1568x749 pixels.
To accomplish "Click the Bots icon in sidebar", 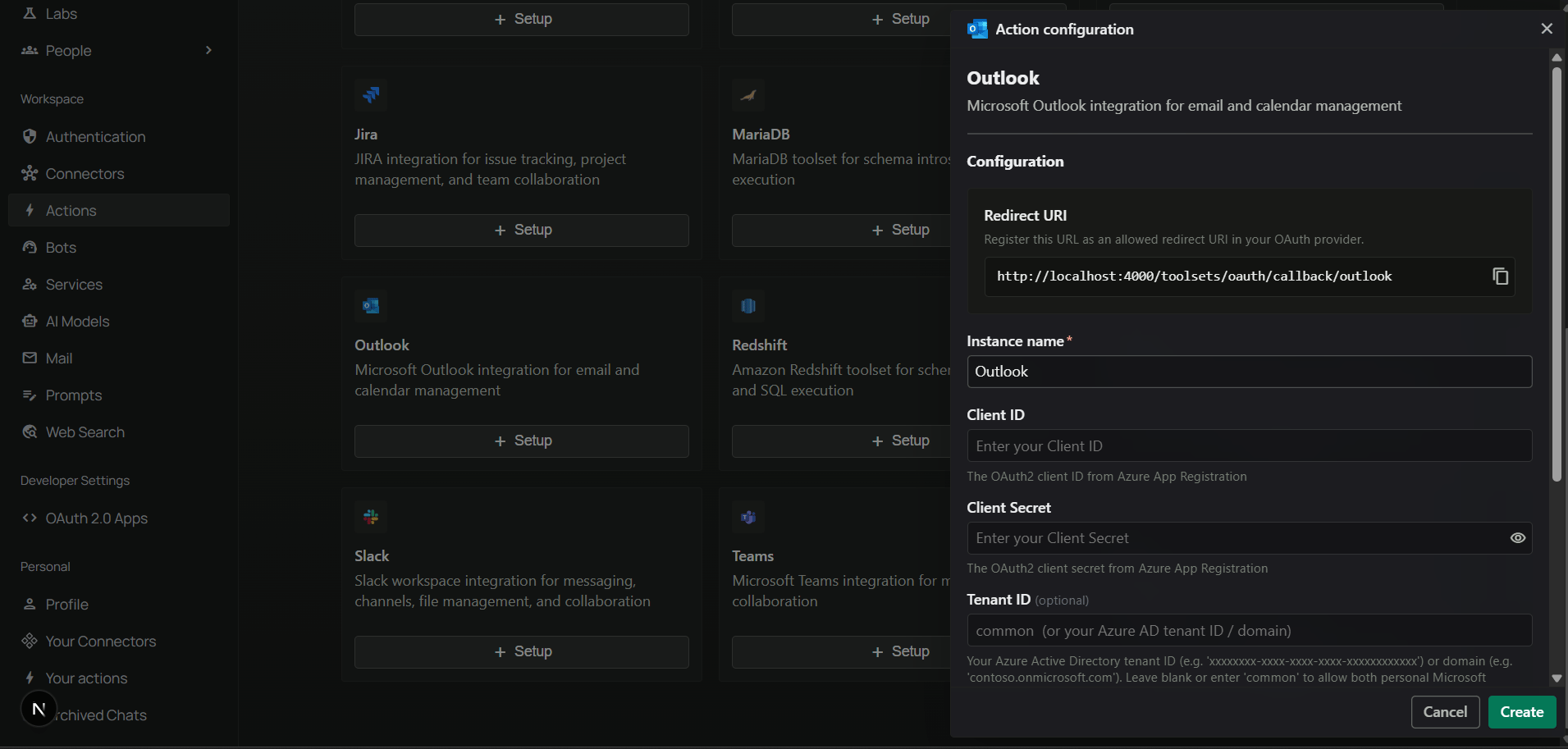I will pyautogui.click(x=30, y=247).
